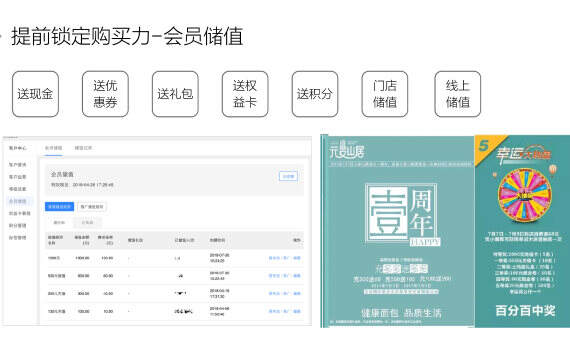Click the 送现金 rounded box

point(35,94)
